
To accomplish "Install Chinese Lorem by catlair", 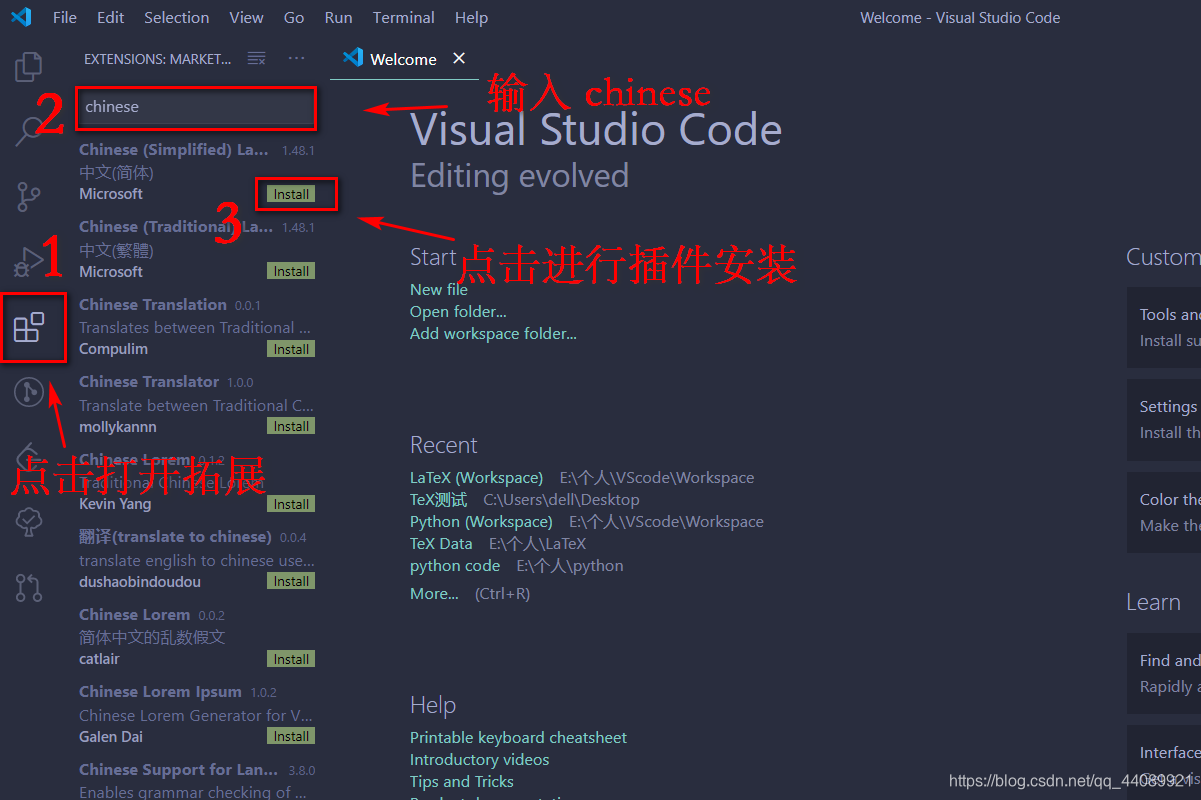I will click(x=291, y=659).
